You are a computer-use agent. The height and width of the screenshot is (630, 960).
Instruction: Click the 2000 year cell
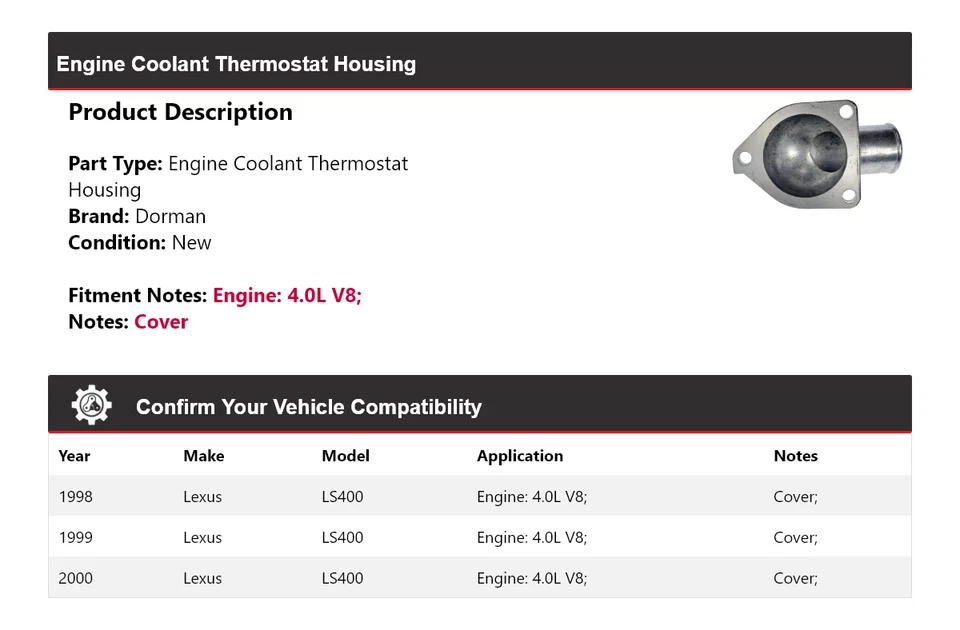(x=75, y=579)
